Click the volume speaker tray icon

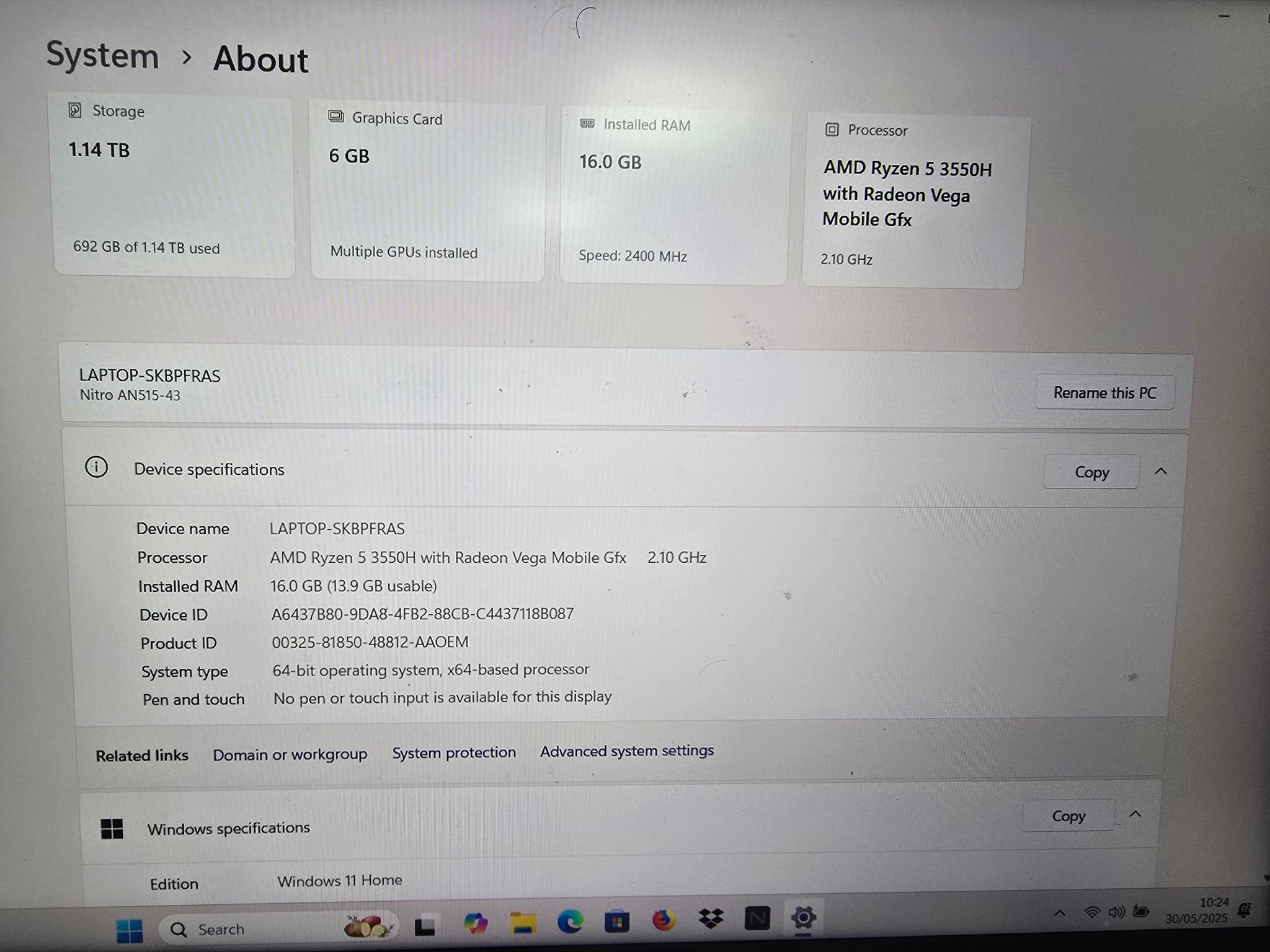(1117, 912)
